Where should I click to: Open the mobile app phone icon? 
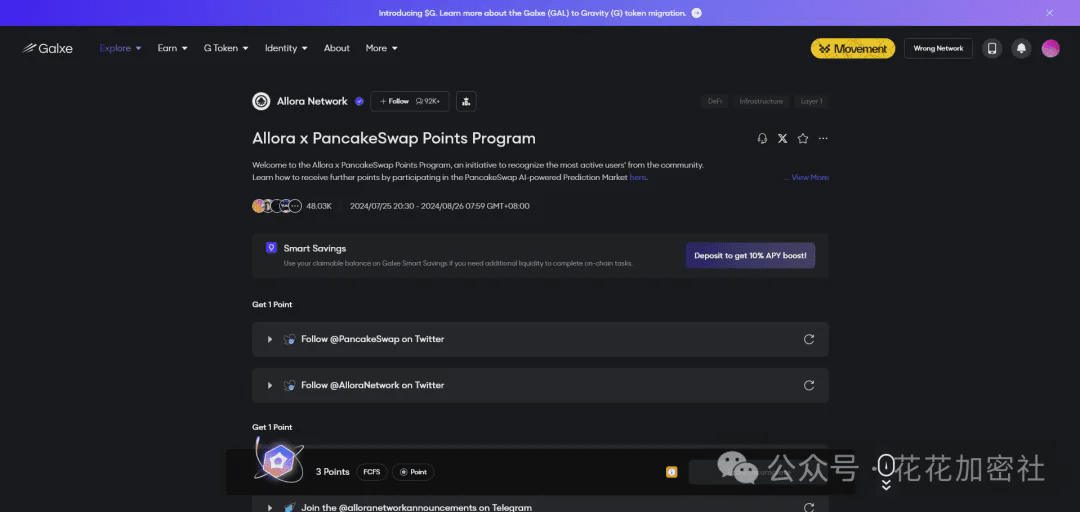click(x=992, y=48)
